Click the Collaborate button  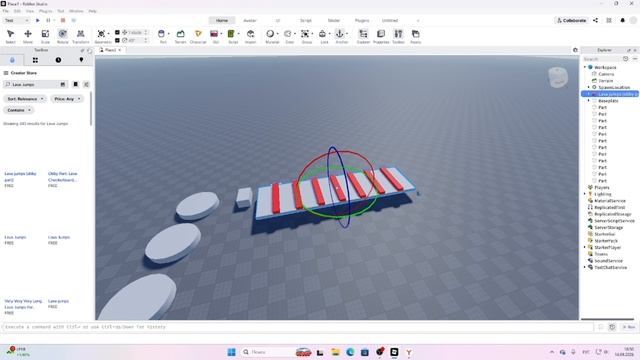(x=571, y=20)
